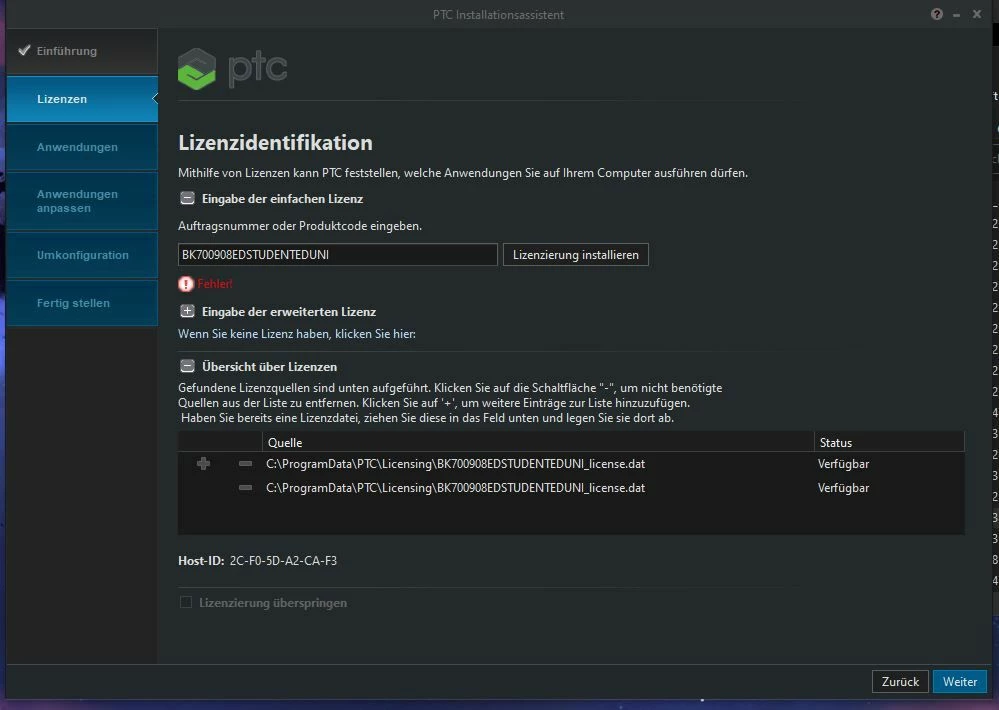Close the PTC Installationsassistent window

[977, 14]
